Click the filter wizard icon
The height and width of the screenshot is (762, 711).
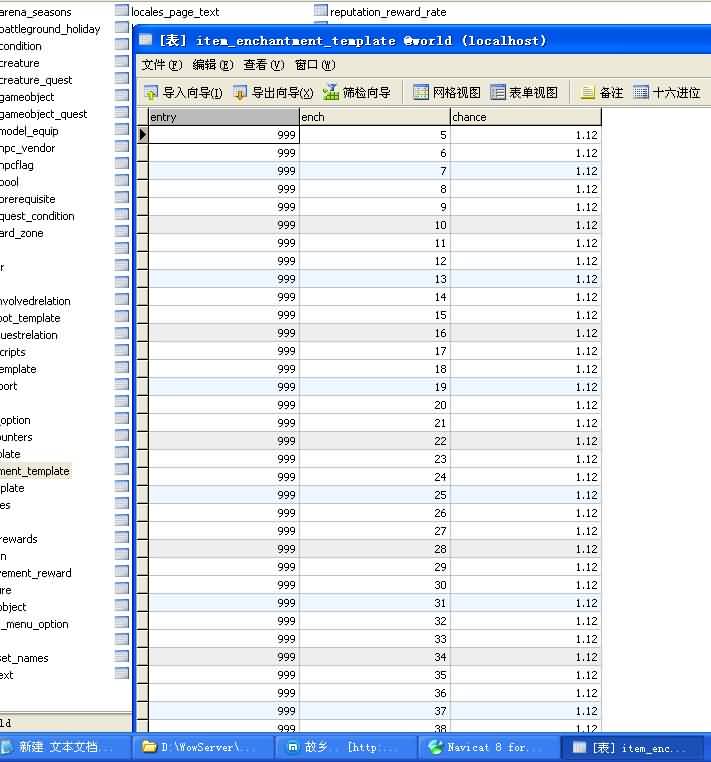pyautogui.click(x=330, y=92)
